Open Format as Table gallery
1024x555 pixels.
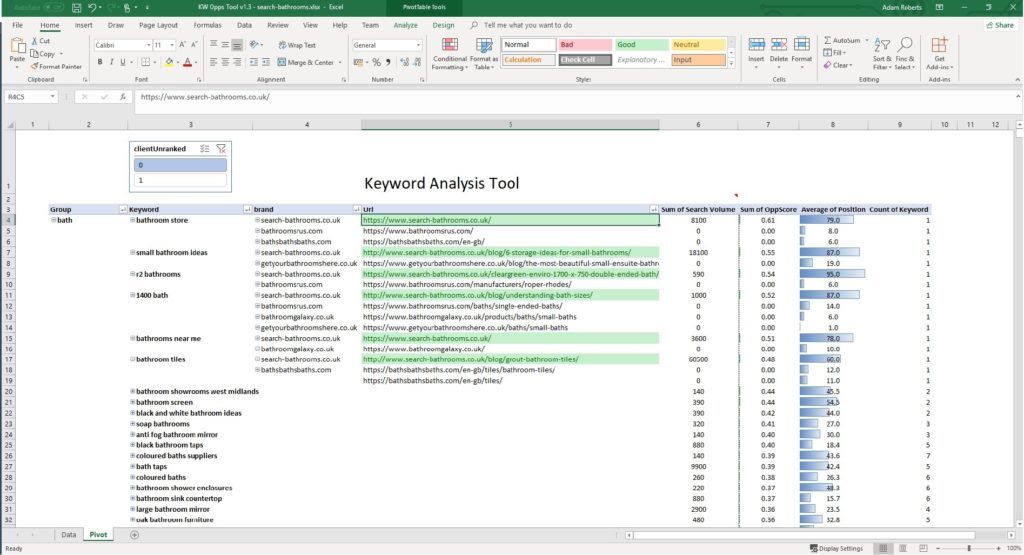click(x=484, y=54)
